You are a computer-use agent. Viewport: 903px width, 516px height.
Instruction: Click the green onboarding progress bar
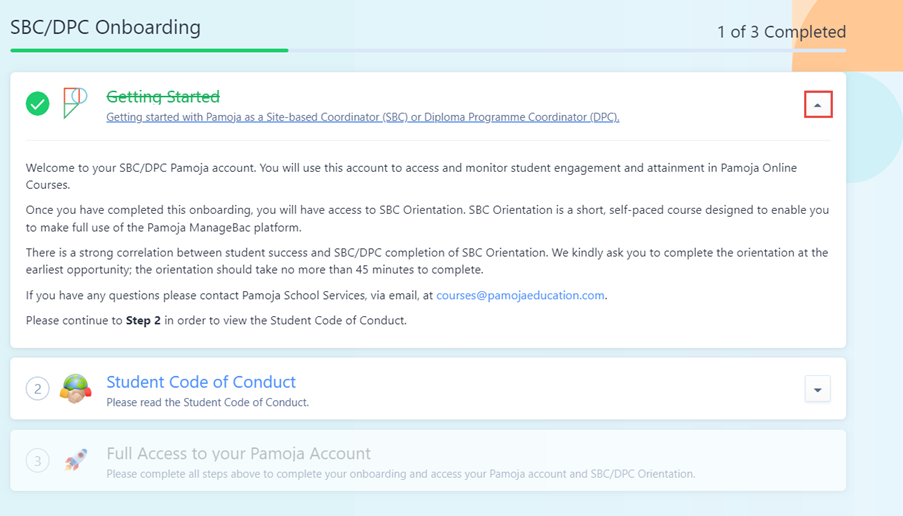149,49
